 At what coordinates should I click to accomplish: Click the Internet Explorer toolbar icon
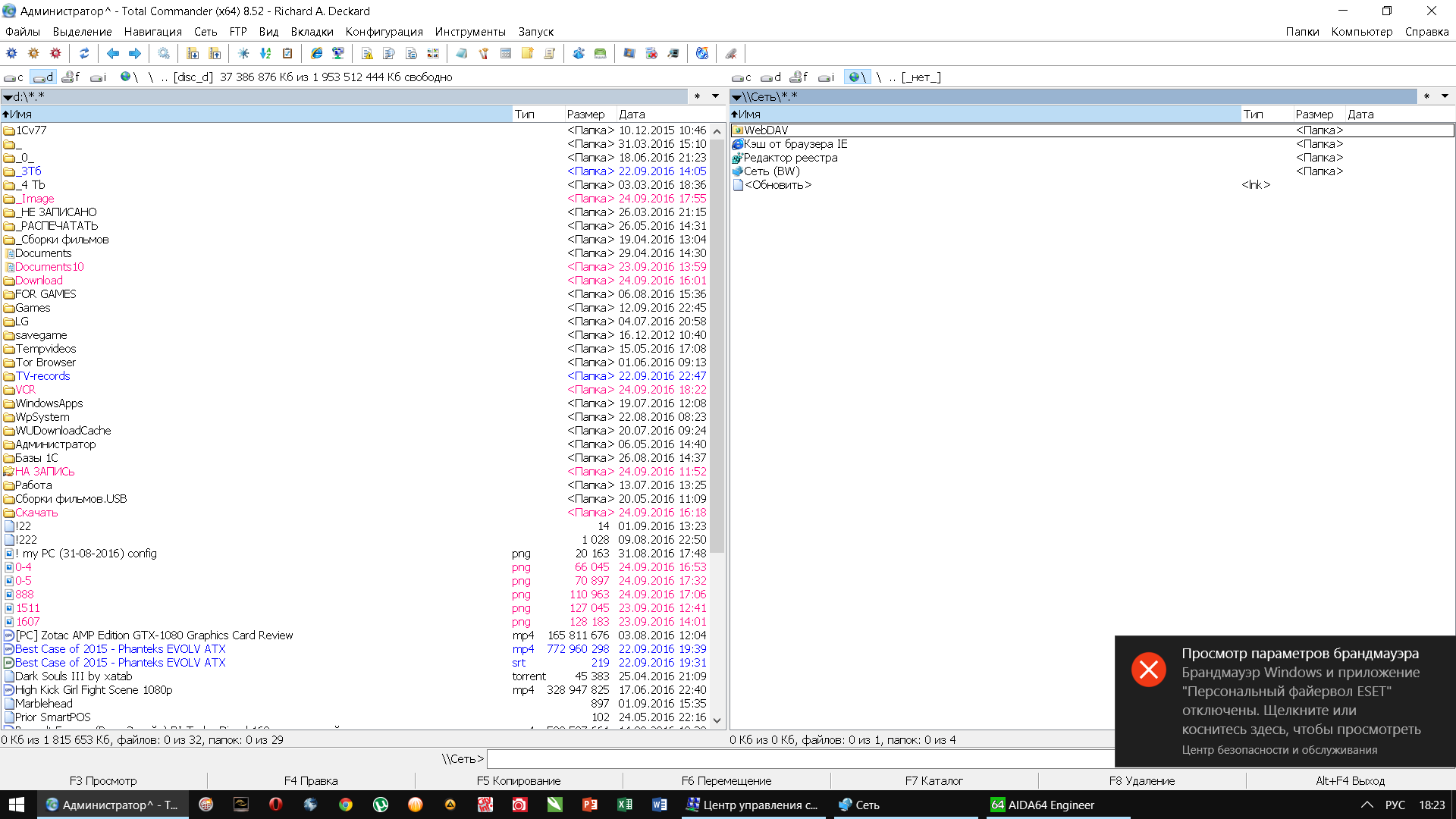pos(316,53)
